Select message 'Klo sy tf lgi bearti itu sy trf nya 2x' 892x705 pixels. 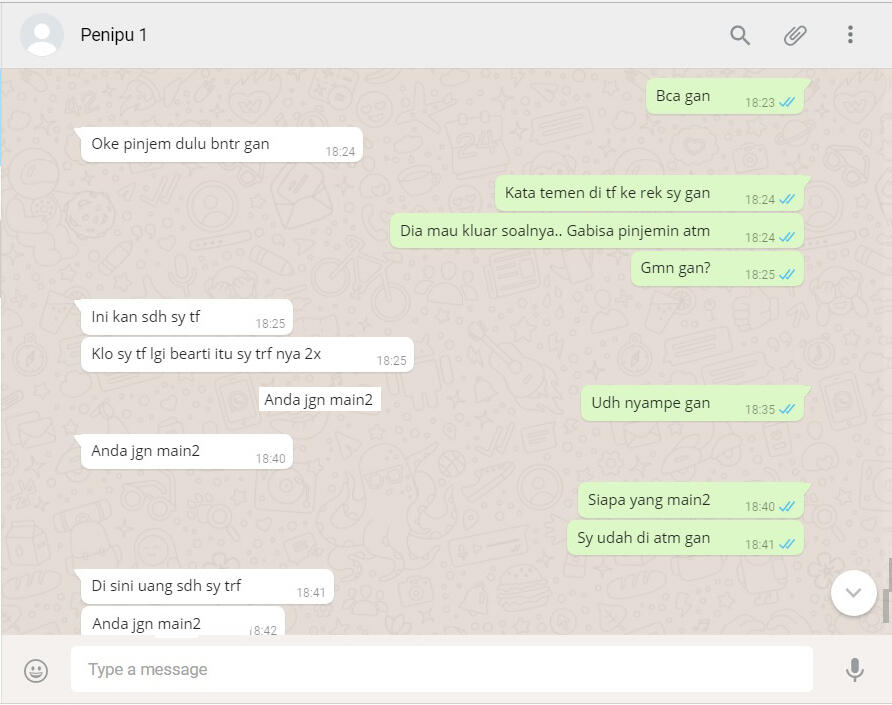click(x=247, y=354)
